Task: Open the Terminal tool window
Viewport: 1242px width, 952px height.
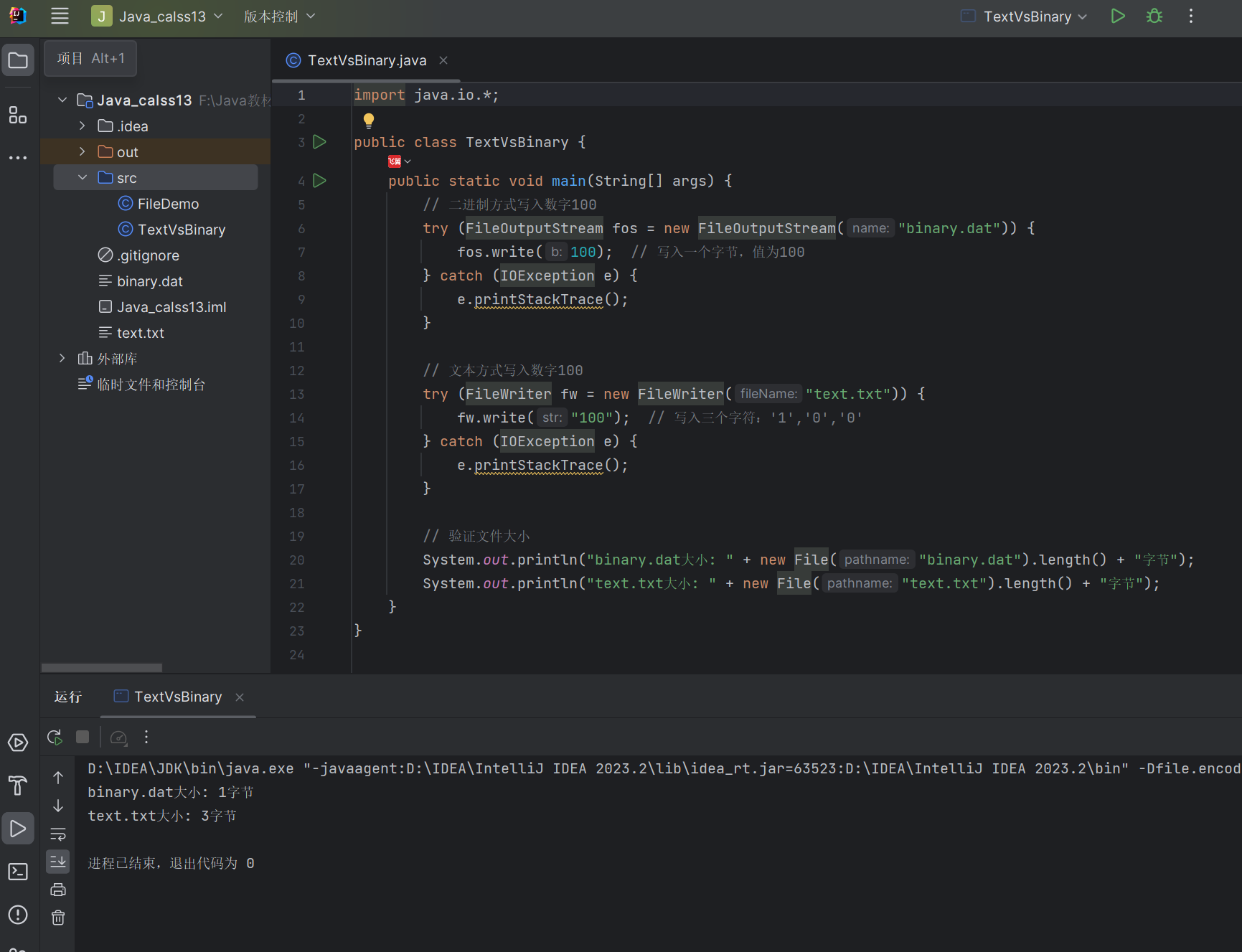Action: click(18, 872)
